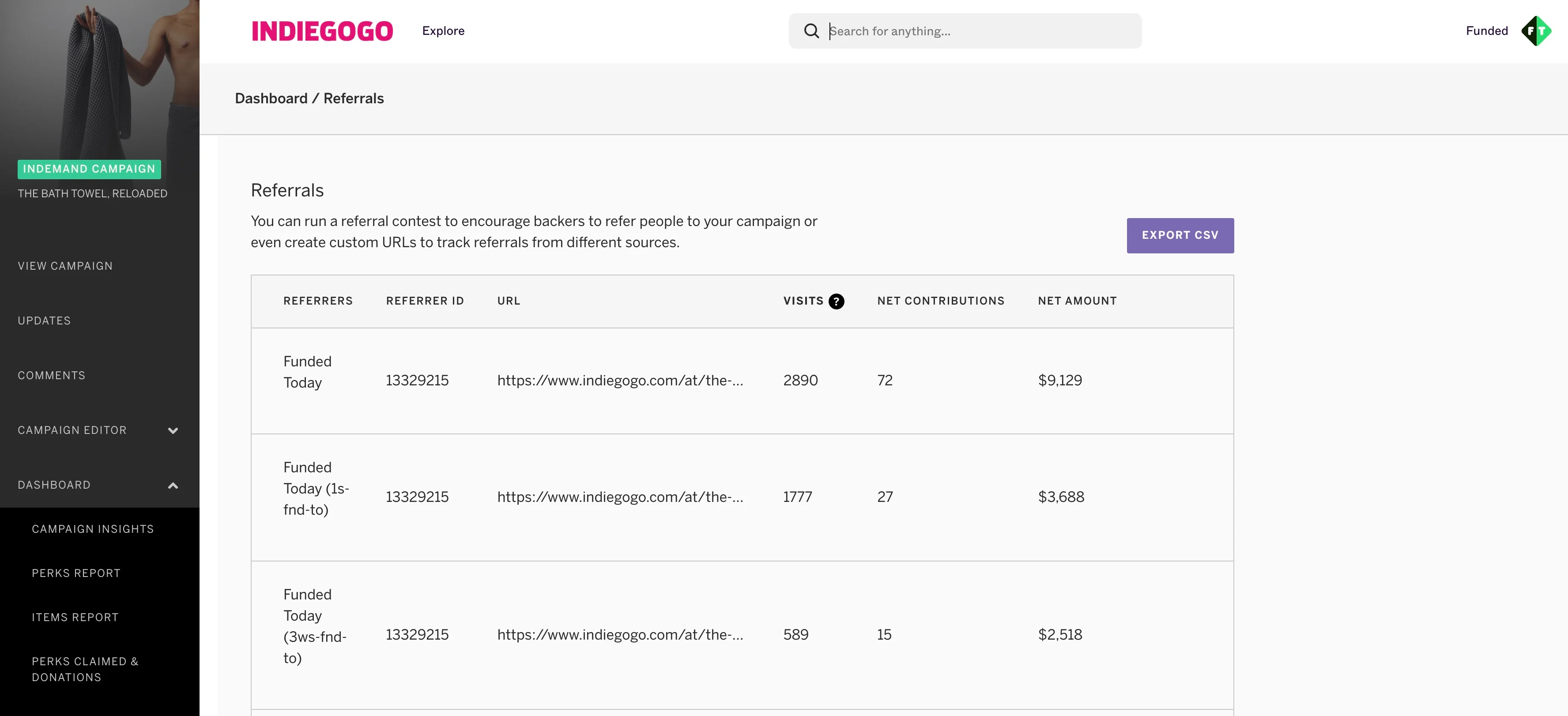
Task: Click The Bath Towel, Reloaded title
Action: pyautogui.click(x=93, y=194)
